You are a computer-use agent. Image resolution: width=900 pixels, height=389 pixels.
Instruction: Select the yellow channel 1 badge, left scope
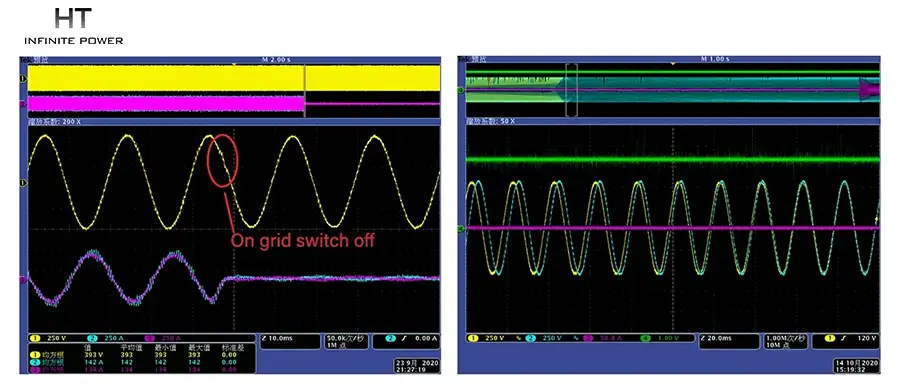(x=36, y=339)
